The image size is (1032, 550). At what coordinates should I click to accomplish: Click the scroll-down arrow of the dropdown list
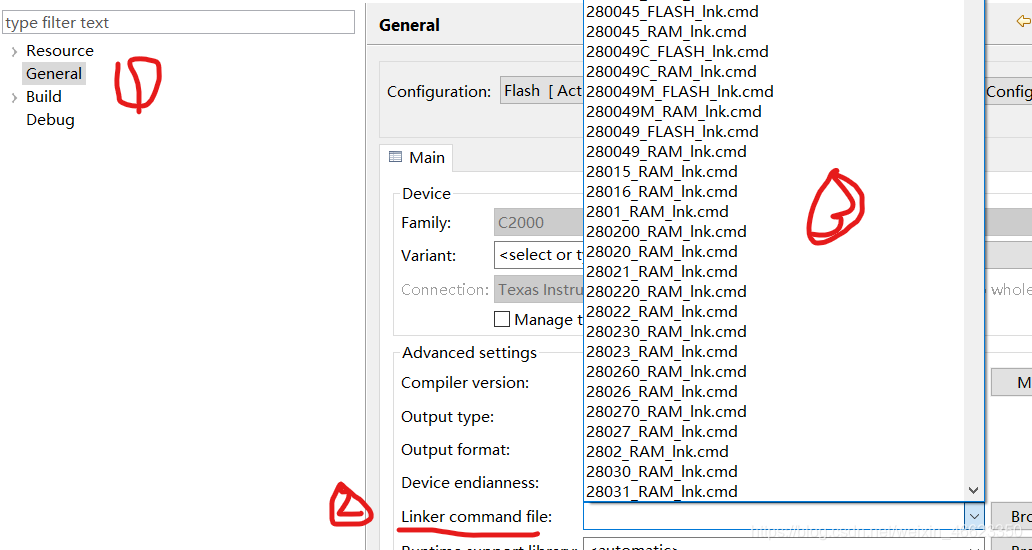point(974,491)
